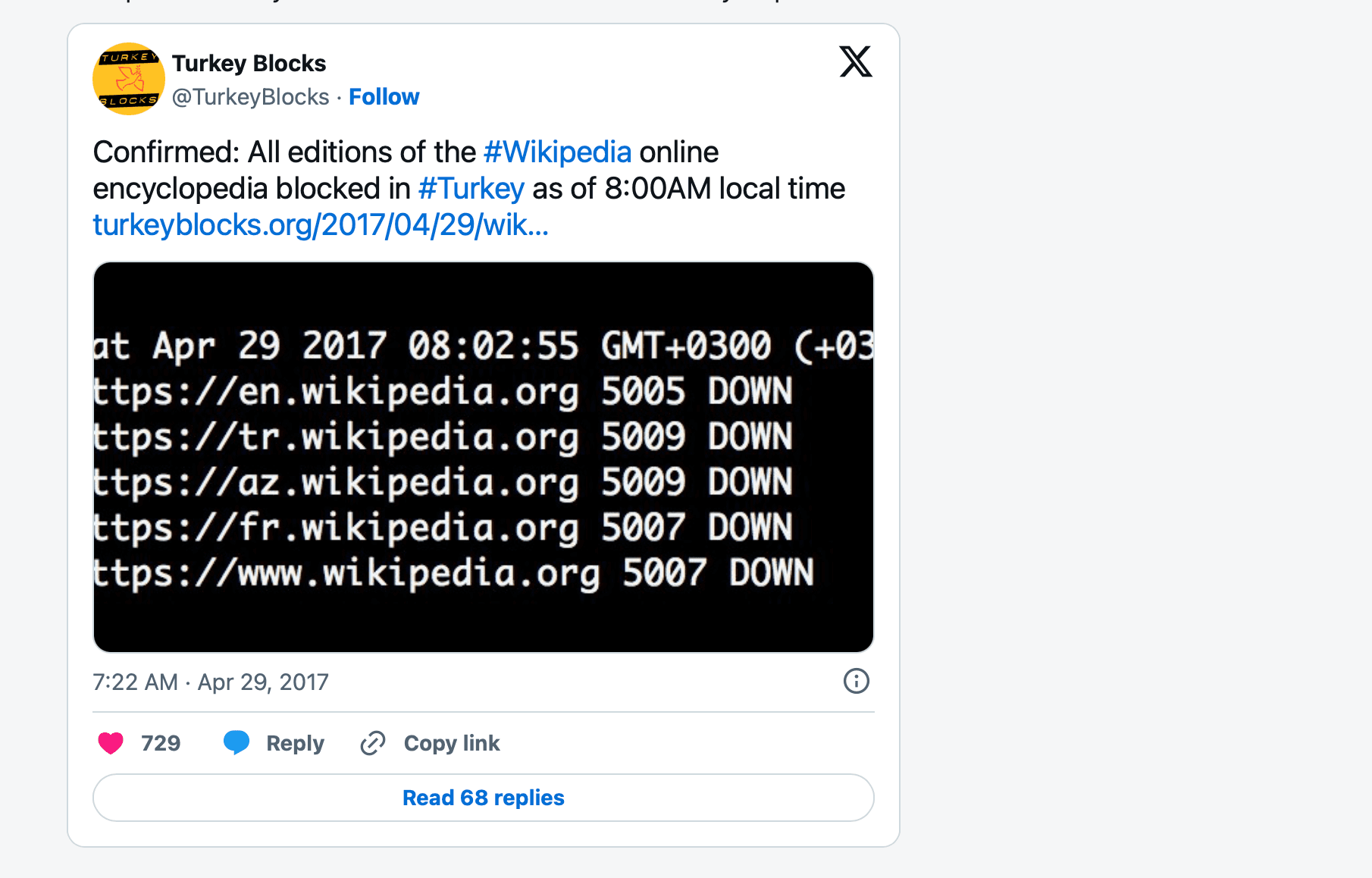Open the terminal screenshot image attachment
Screen dimensions: 1372x878
click(483, 455)
